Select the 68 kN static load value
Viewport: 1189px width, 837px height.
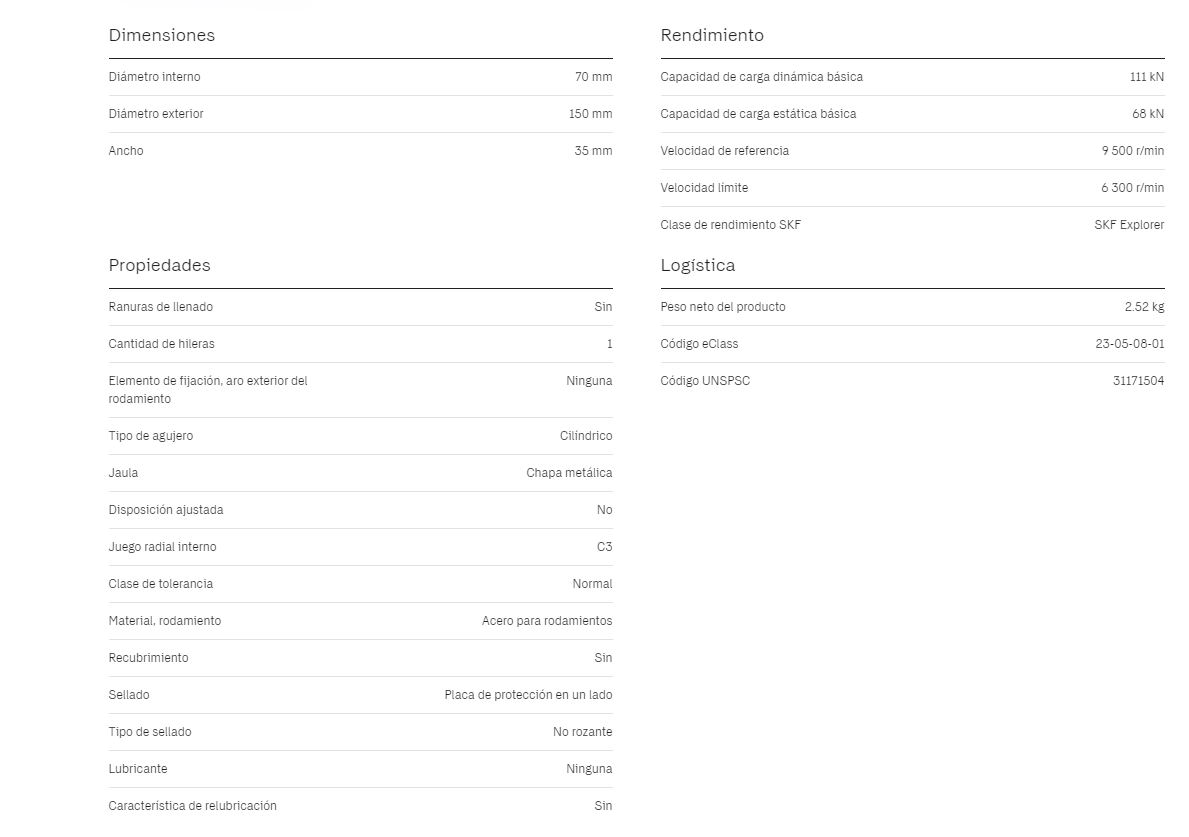coord(1148,114)
